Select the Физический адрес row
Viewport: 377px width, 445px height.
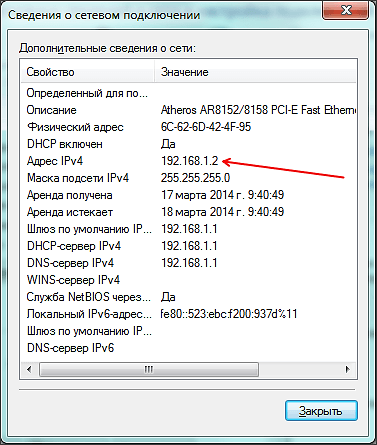[x=189, y=127]
